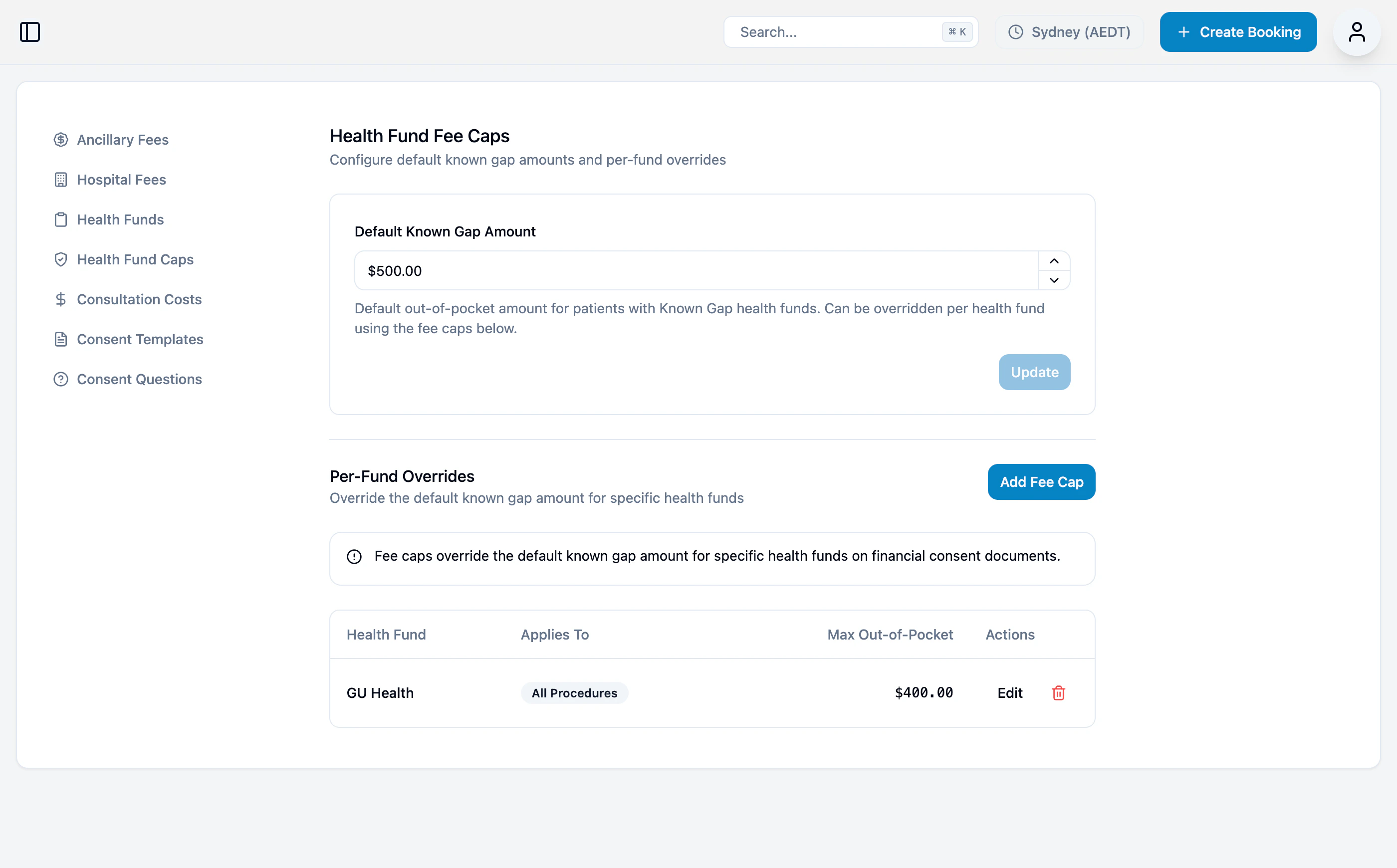Viewport: 1397px width, 868px height.
Task: Click the Consent Questions help icon
Action: tap(61, 380)
